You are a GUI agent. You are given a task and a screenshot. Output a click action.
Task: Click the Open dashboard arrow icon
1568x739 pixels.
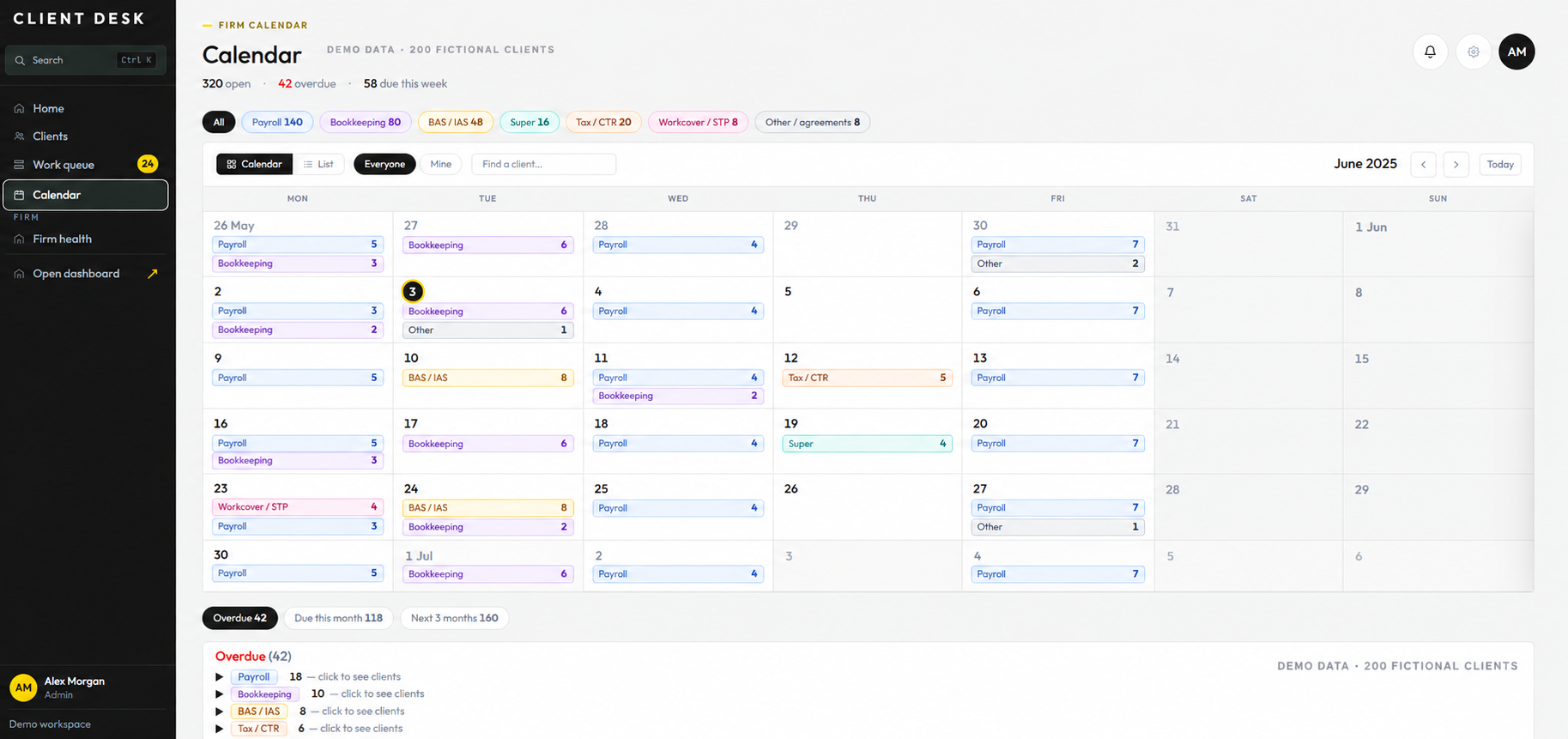(x=153, y=274)
